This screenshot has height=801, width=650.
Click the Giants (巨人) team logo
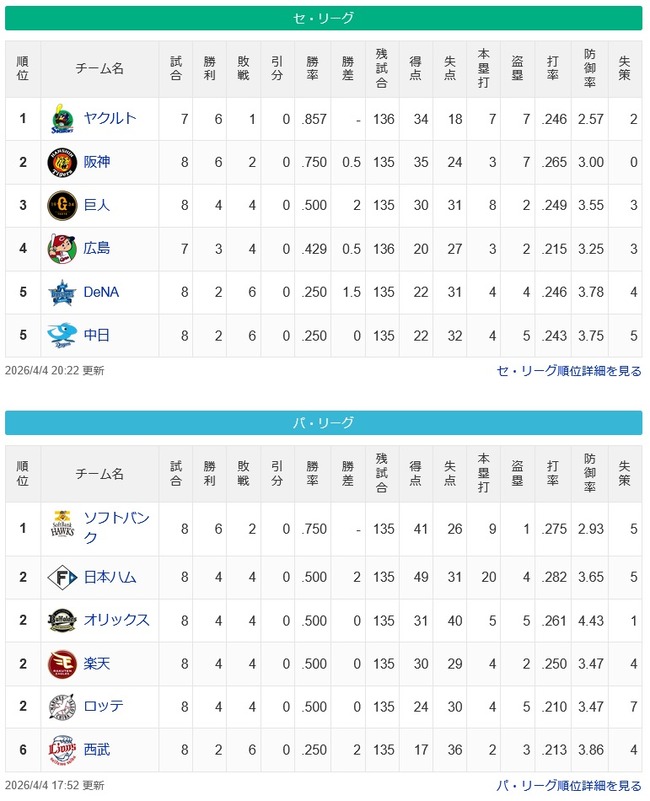click(x=63, y=206)
